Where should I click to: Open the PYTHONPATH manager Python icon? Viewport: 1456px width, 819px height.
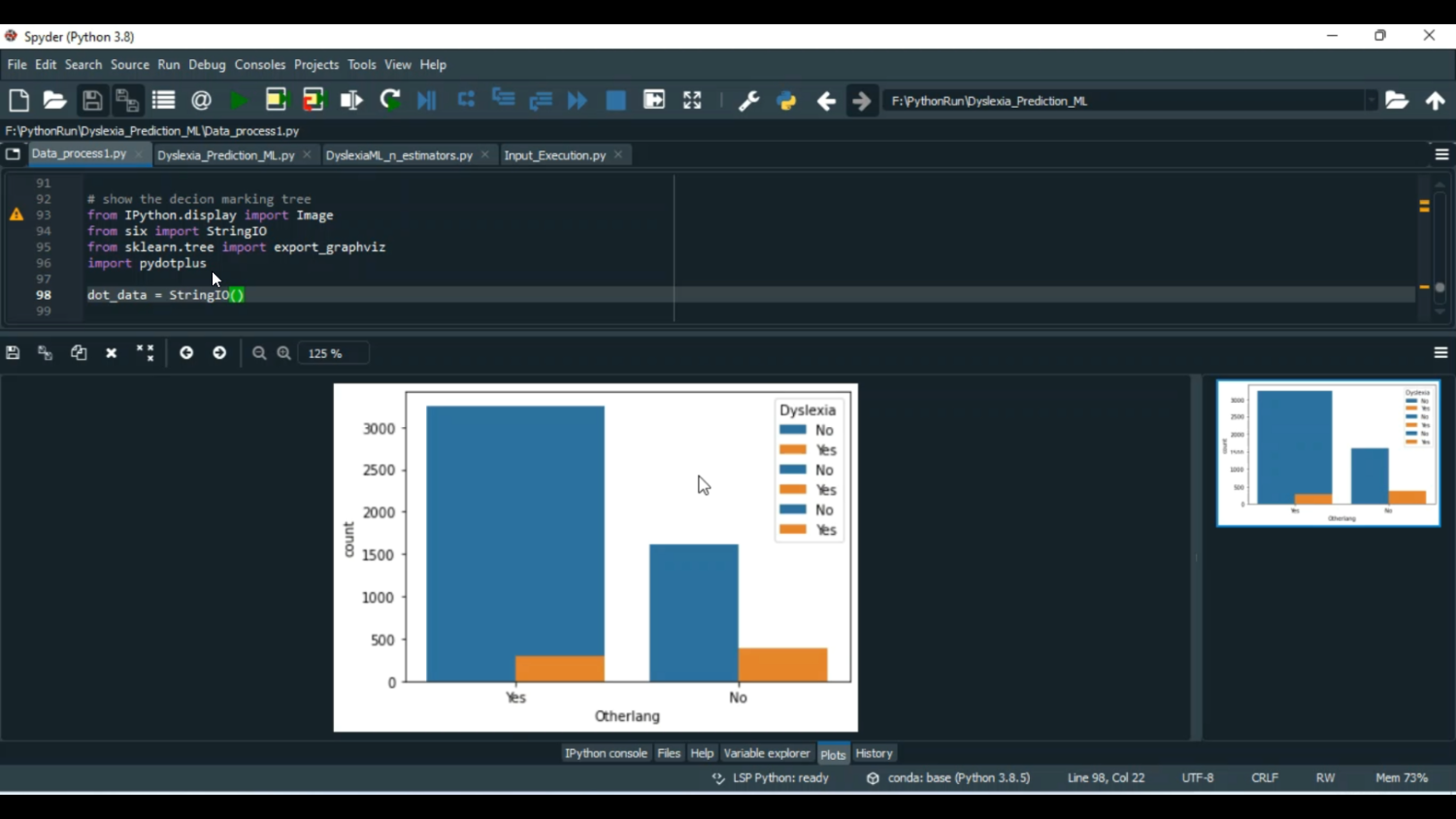[786, 100]
